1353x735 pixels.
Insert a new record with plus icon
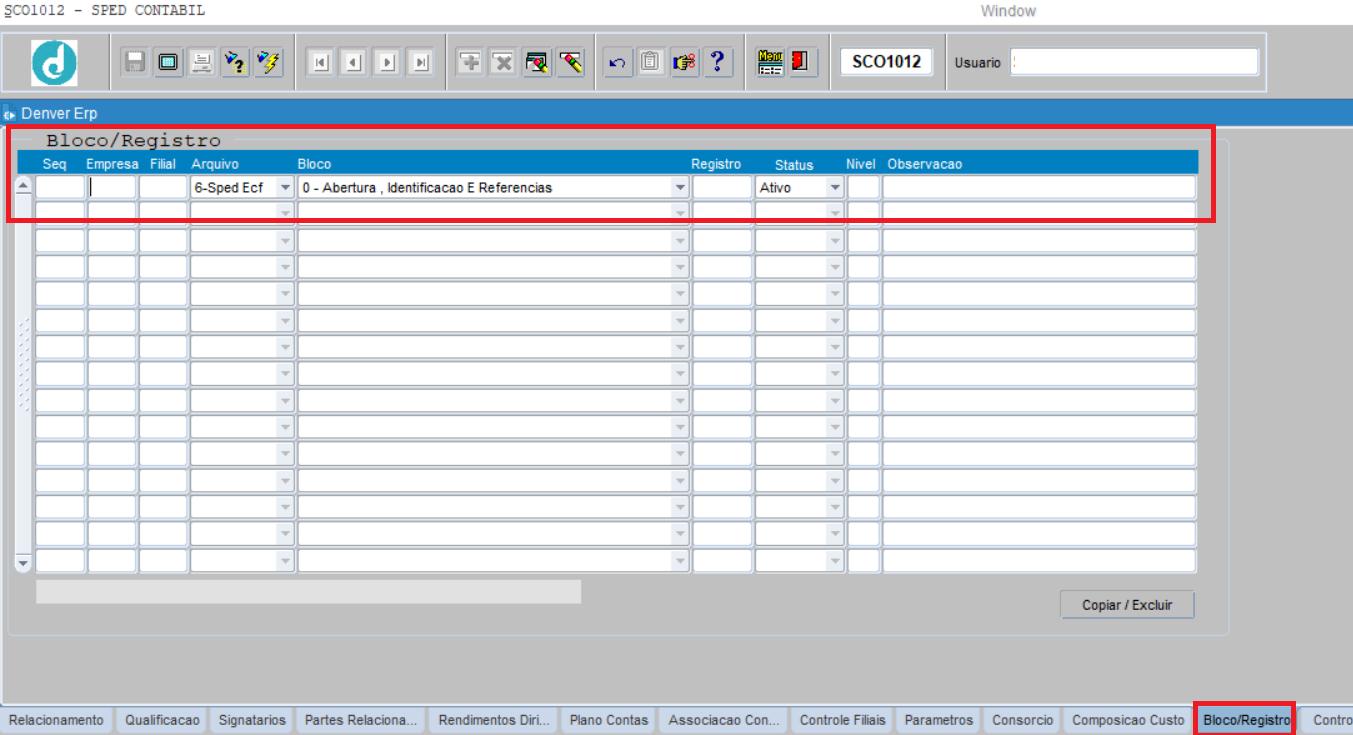[x=469, y=63]
